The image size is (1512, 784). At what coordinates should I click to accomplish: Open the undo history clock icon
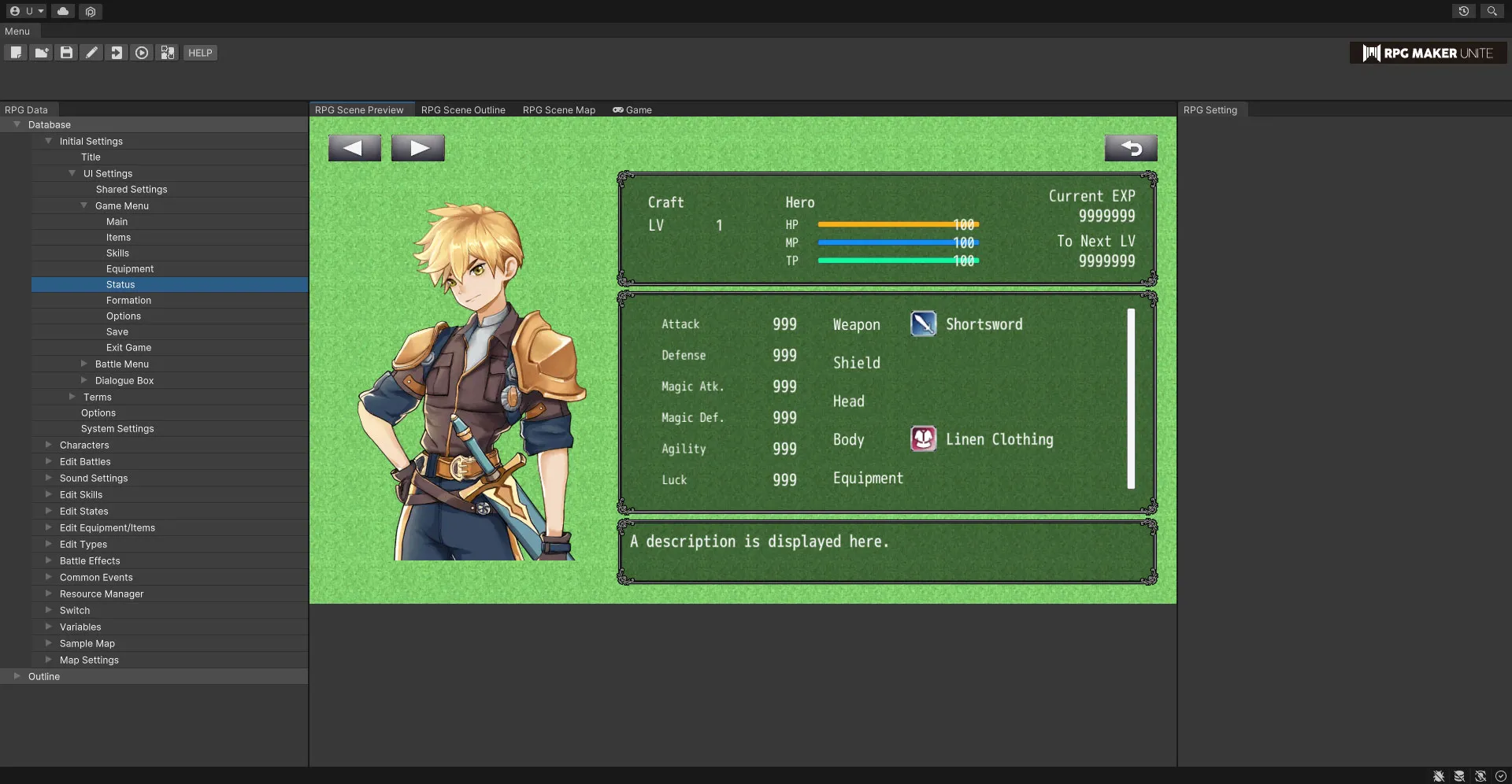1463,11
